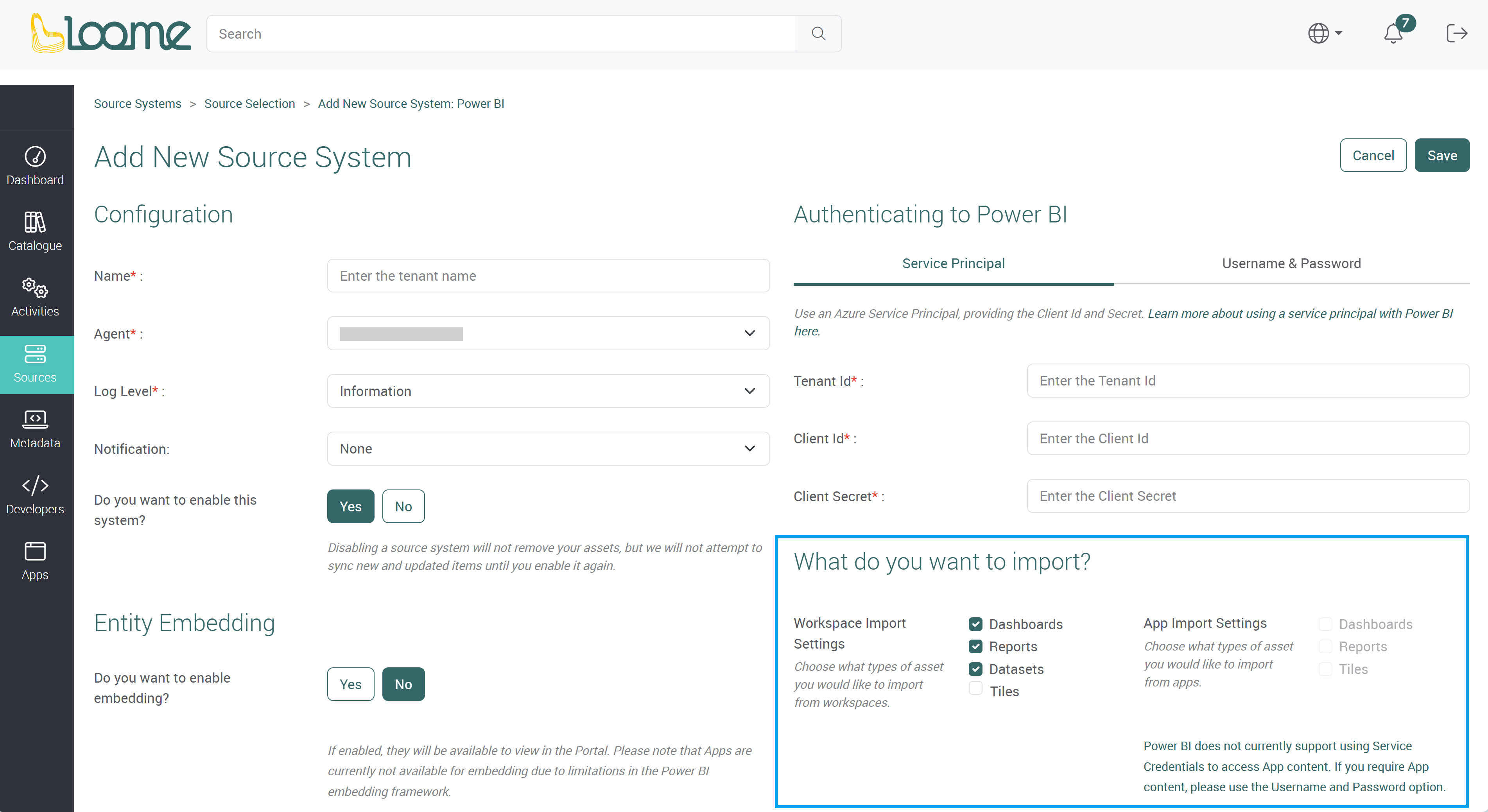Choose Yes to enable embedding
The height and width of the screenshot is (812, 1488).
click(x=351, y=685)
